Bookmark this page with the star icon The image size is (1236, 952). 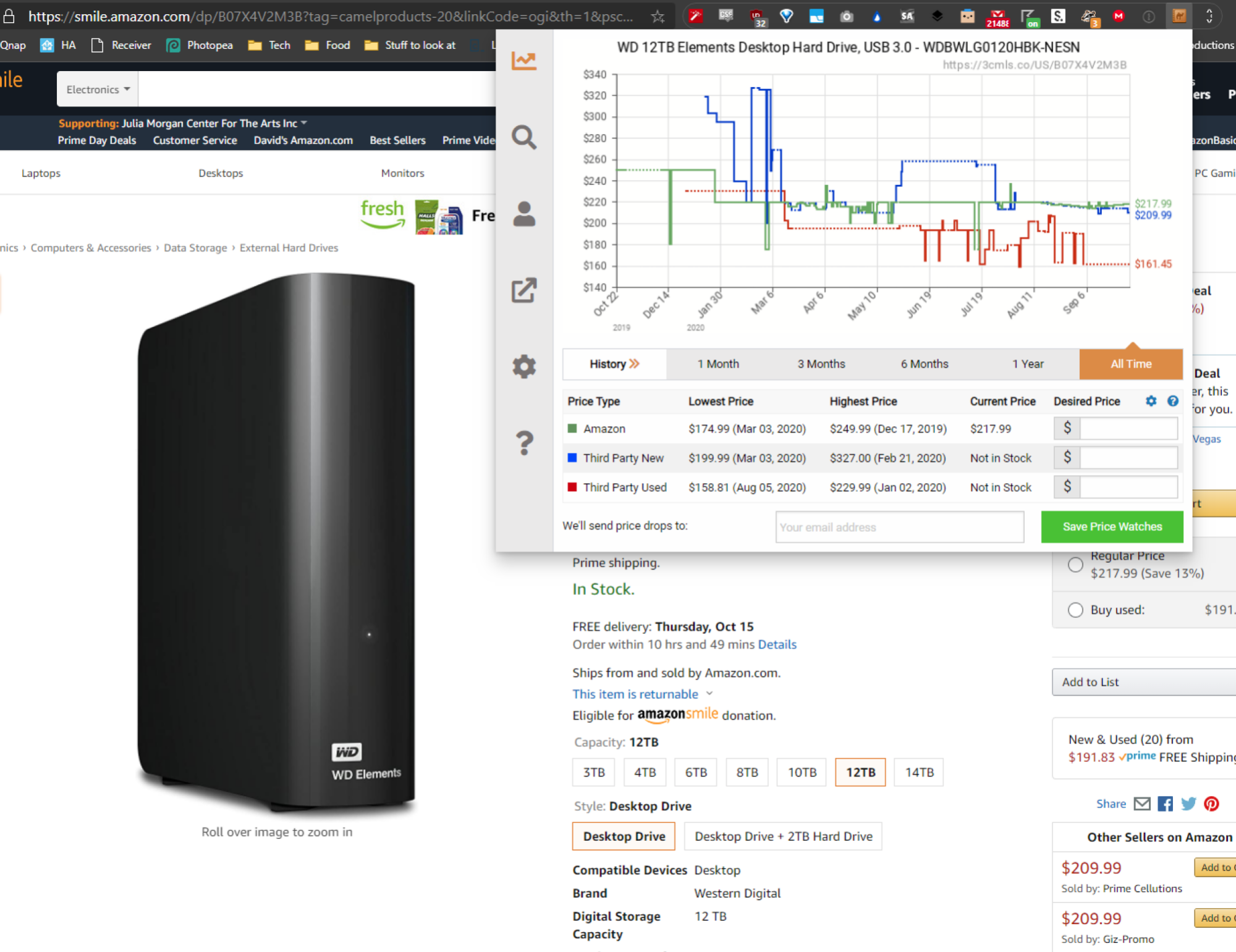coord(658,17)
